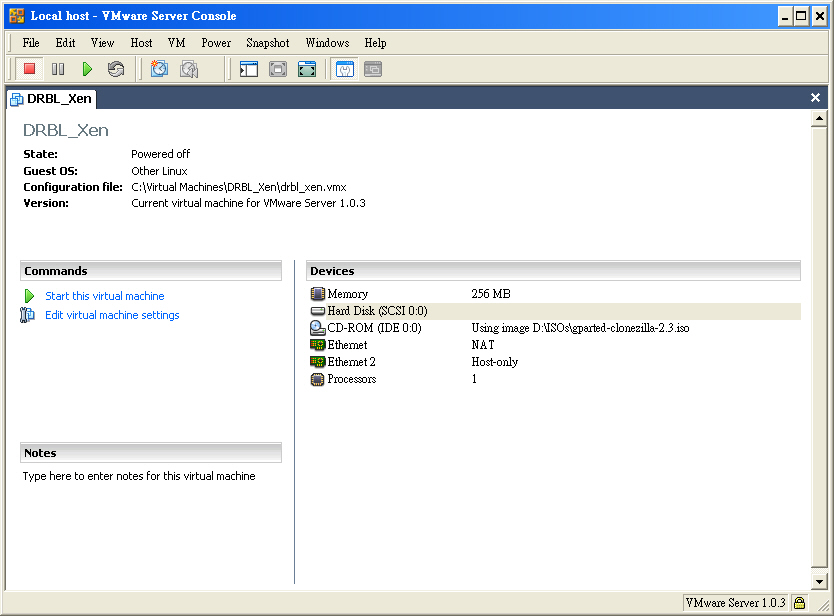The image size is (834, 616).
Task: Click the wrench icon beside Edit settings
Action: click(x=27, y=315)
